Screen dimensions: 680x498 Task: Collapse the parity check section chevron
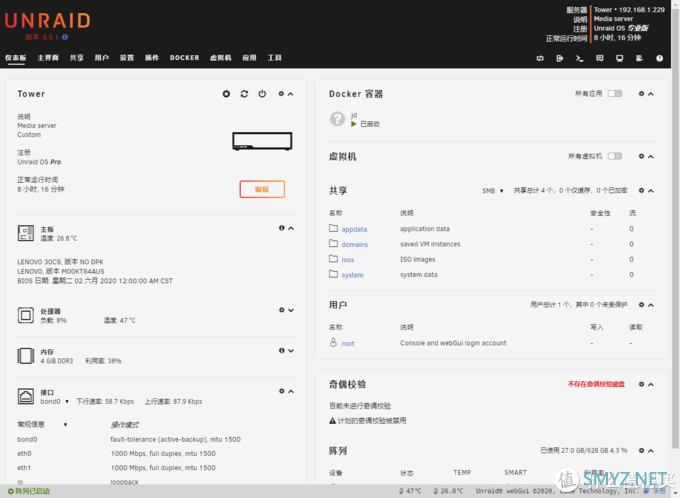click(x=651, y=384)
